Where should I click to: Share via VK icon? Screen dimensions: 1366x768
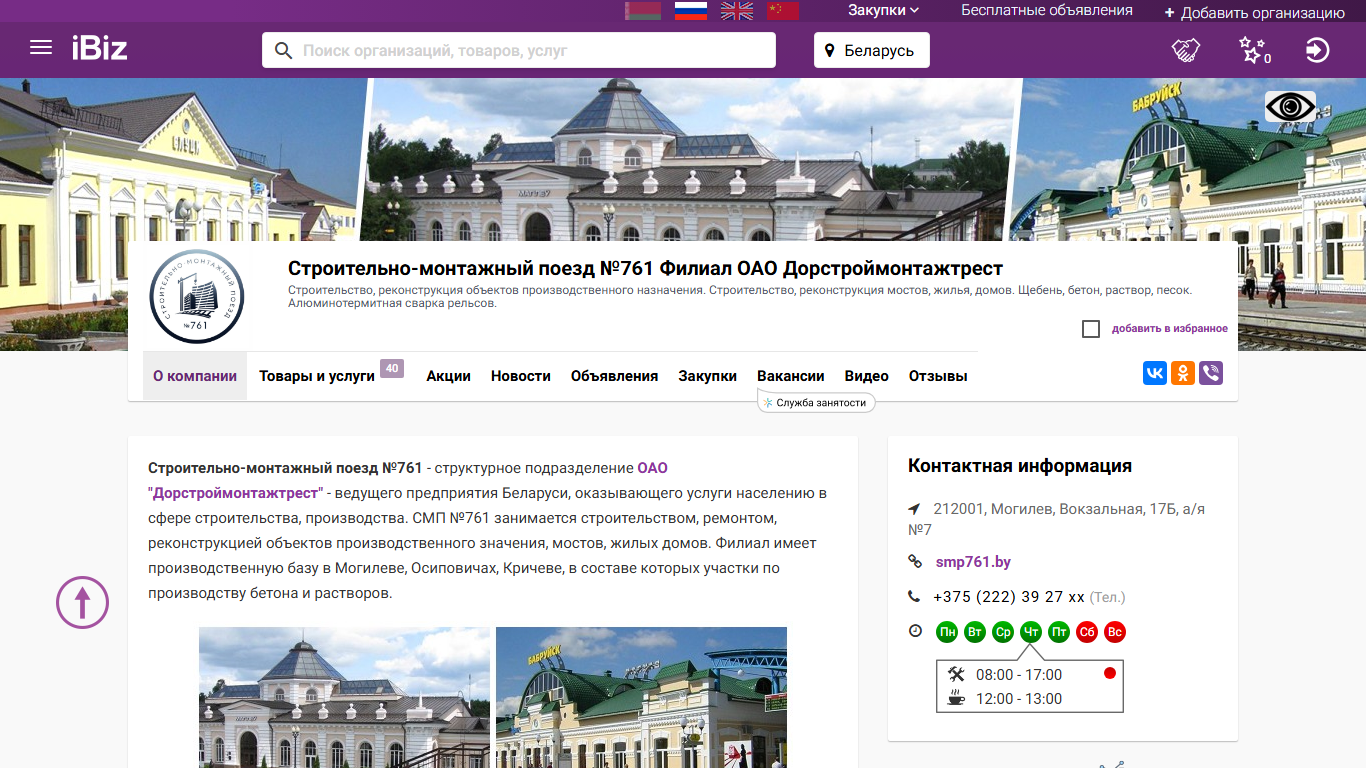[x=1155, y=373]
